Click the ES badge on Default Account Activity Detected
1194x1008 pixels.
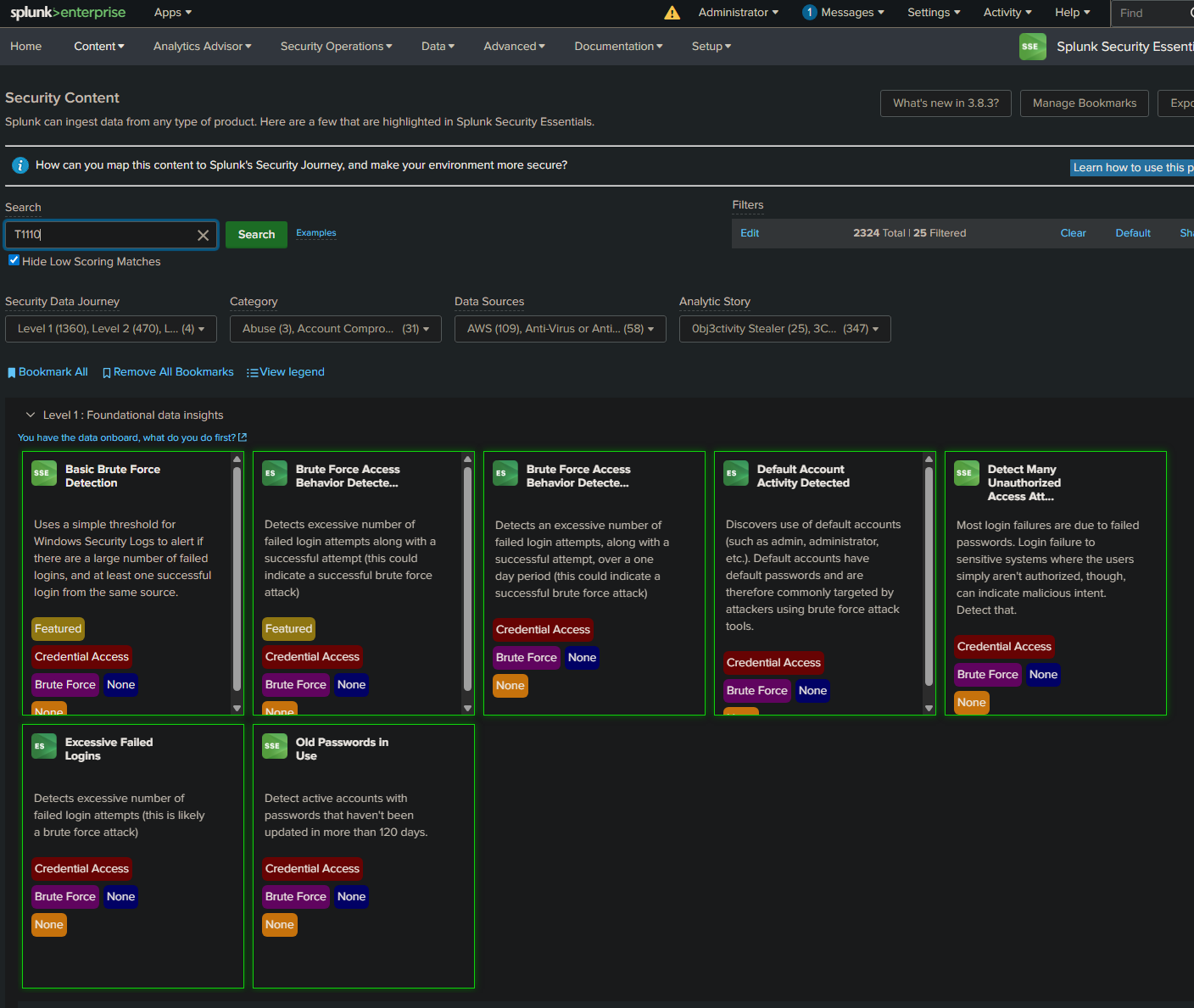pyautogui.click(x=735, y=473)
